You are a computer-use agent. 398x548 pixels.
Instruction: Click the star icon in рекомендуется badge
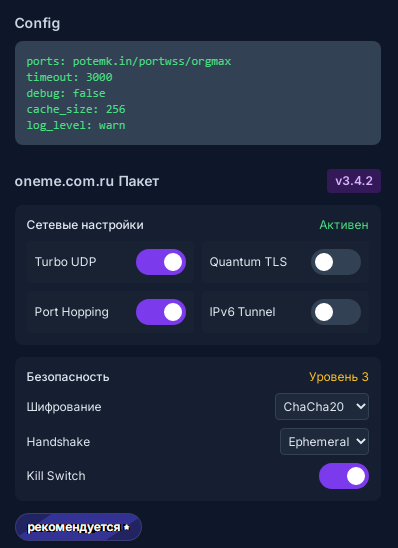point(127,527)
